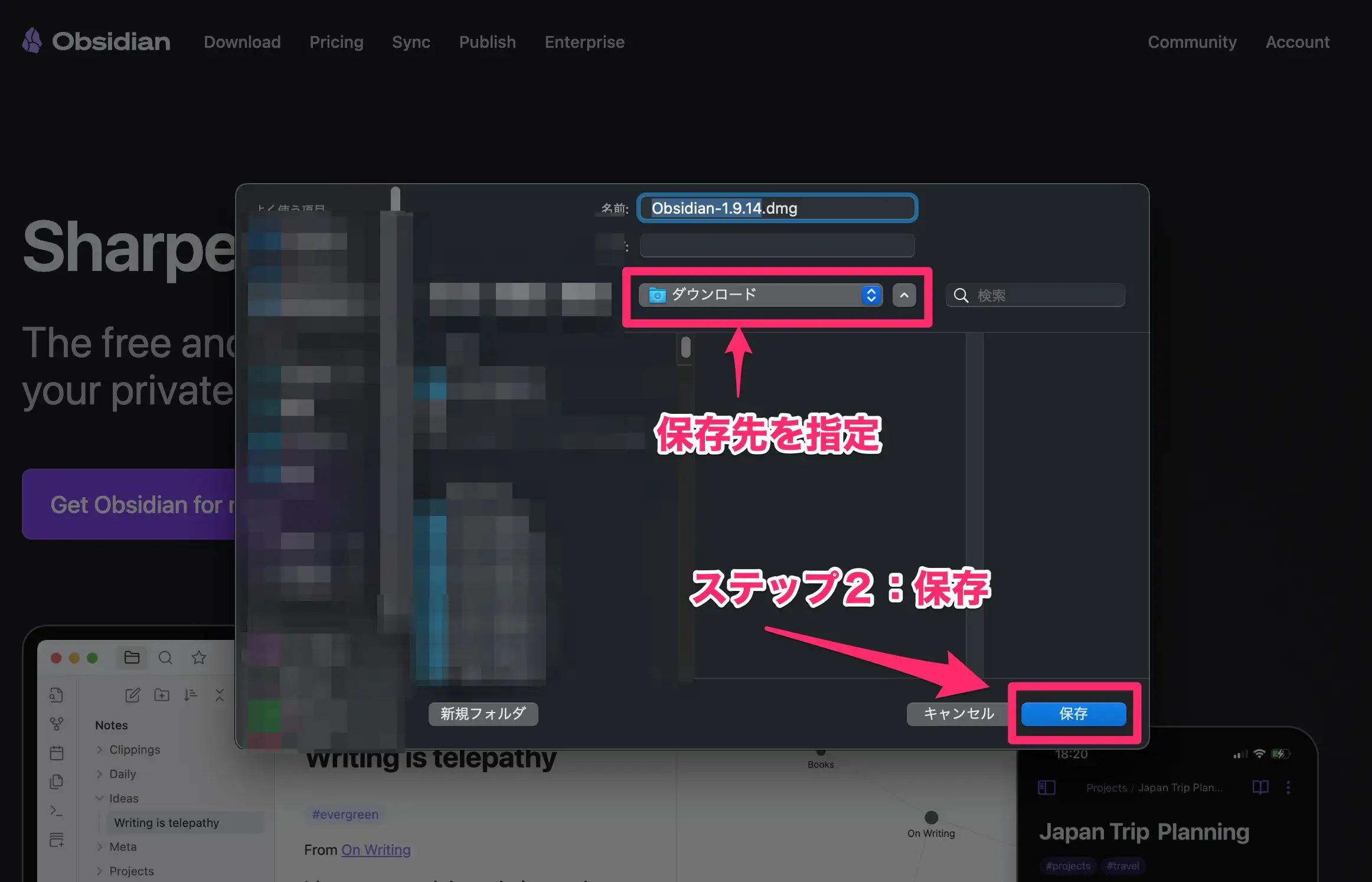This screenshot has width=1372, height=882.
Task: Open the file explorer folder icon in app preview
Action: click(x=132, y=658)
